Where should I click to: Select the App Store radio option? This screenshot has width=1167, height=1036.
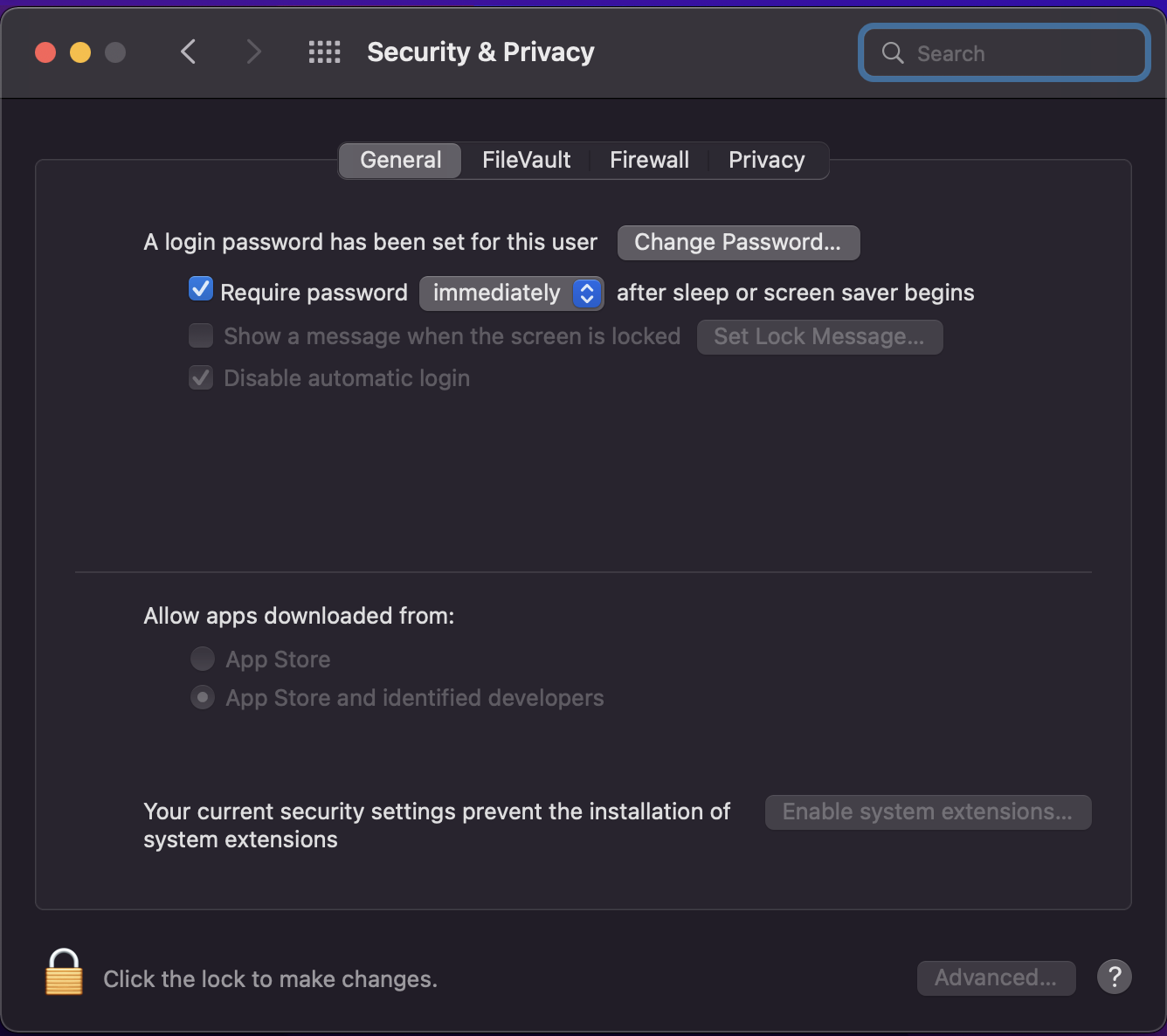point(203,659)
